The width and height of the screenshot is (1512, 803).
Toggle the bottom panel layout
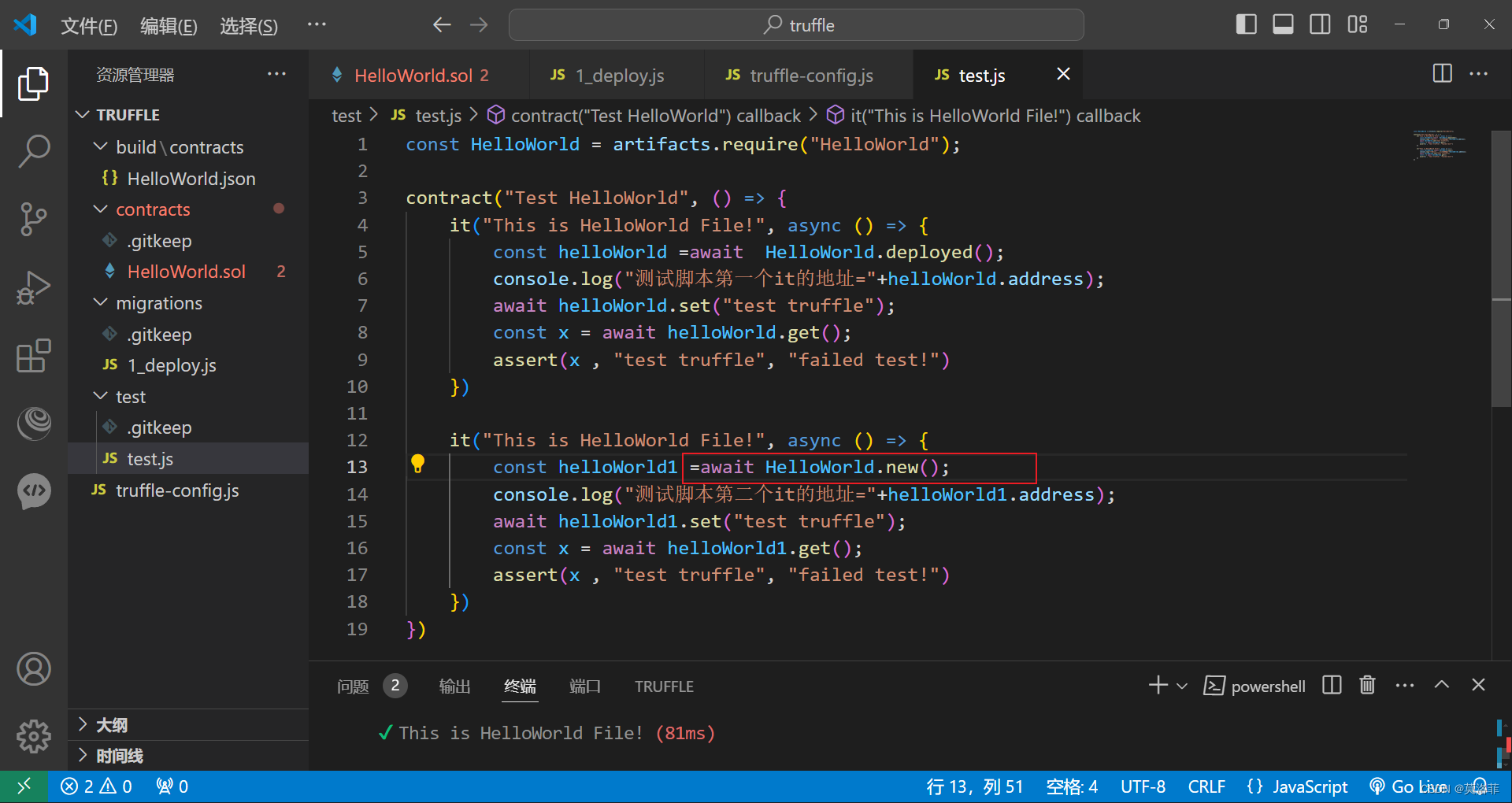[x=1283, y=24]
